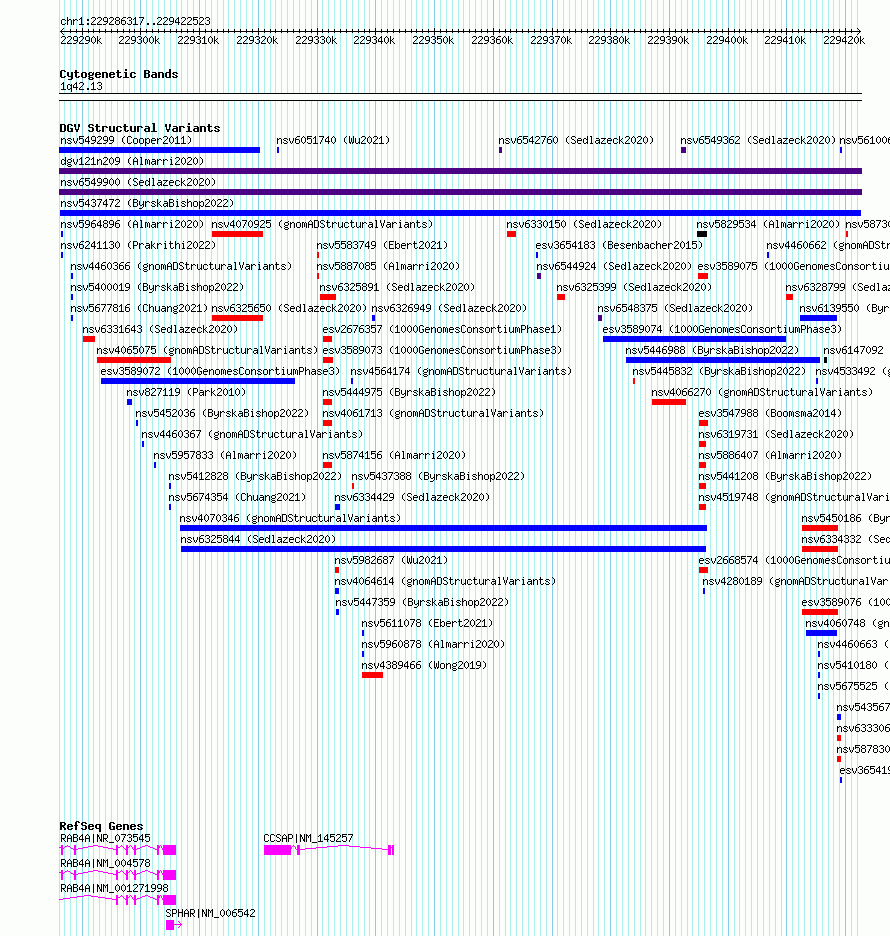Open nsv5452036 (ByrskaBishop2022) label
This screenshot has height=936, width=890.
[x=223, y=413]
